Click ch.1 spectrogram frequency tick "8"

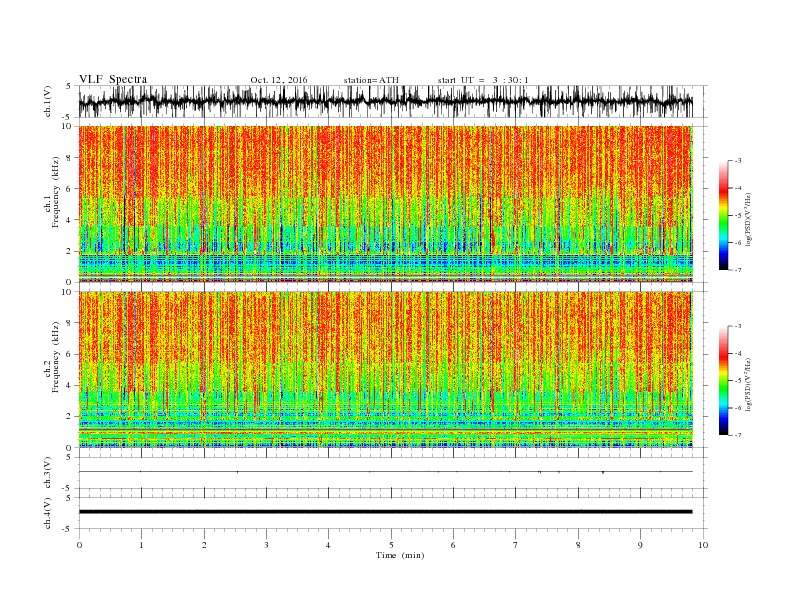[x=69, y=158]
